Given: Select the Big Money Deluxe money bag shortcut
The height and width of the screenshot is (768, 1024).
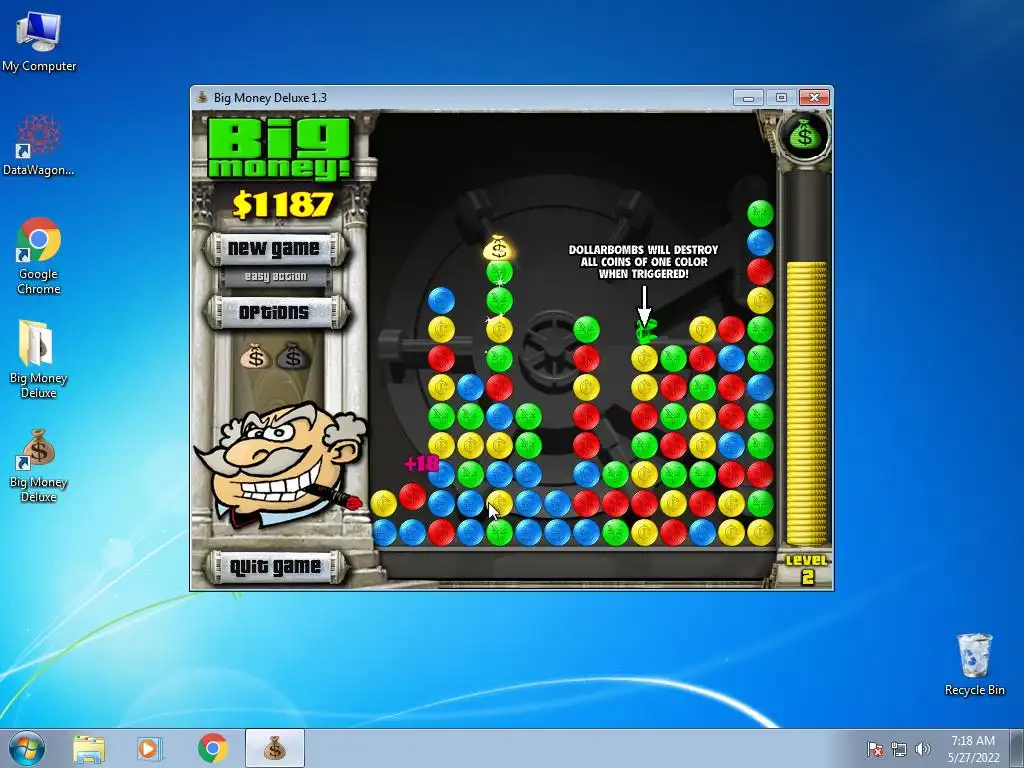Looking at the screenshot, I should [x=39, y=466].
